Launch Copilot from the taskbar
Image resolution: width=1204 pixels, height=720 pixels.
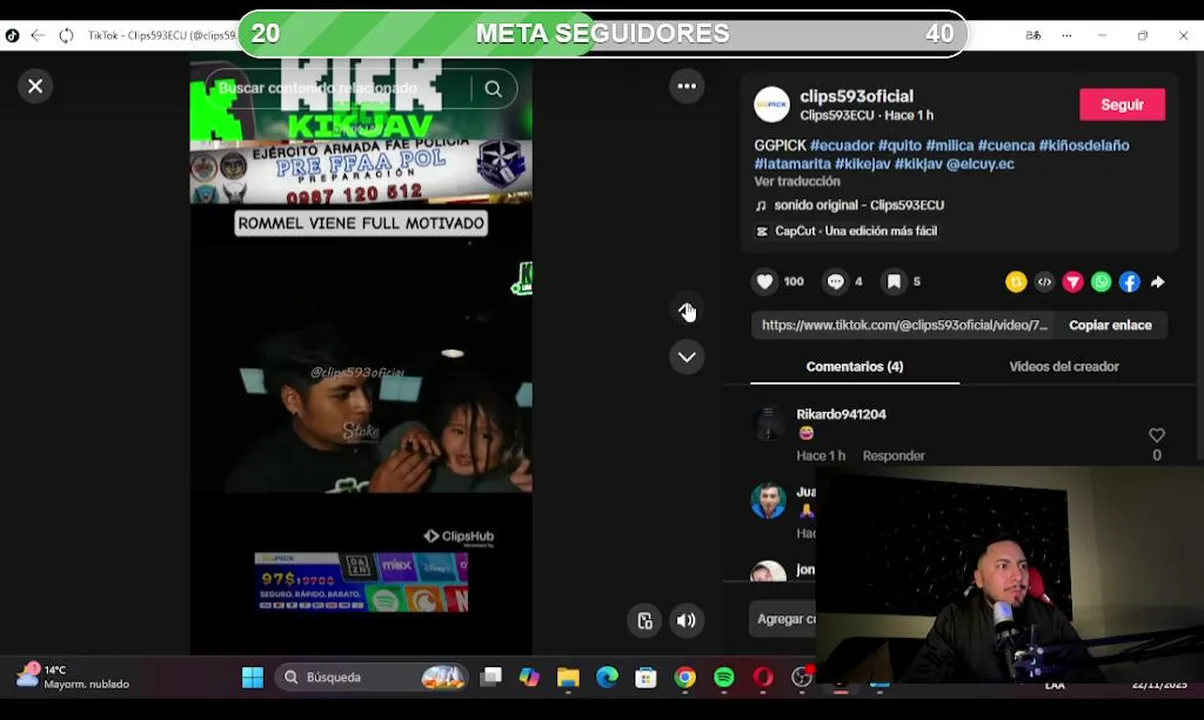point(529,678)
